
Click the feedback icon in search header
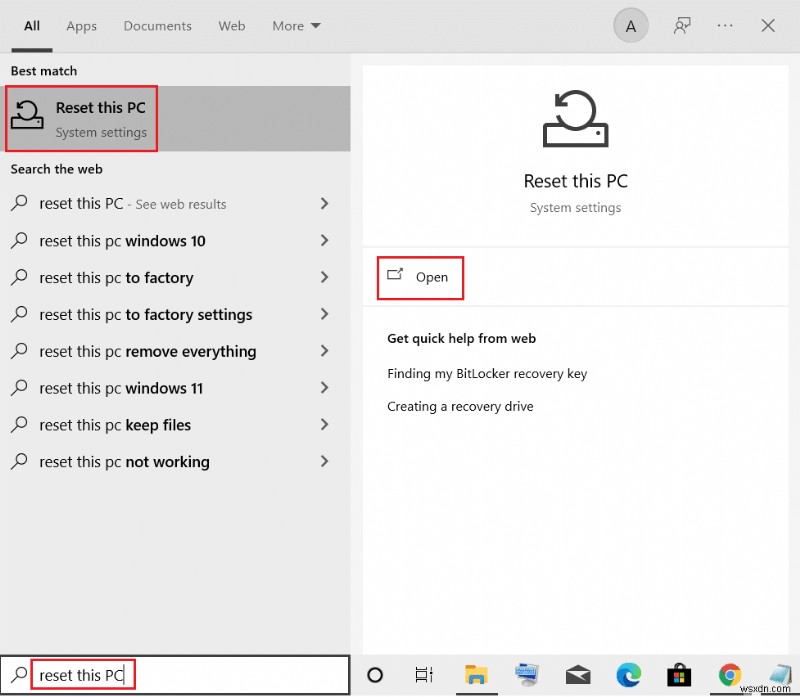click(x=682, y=27)
